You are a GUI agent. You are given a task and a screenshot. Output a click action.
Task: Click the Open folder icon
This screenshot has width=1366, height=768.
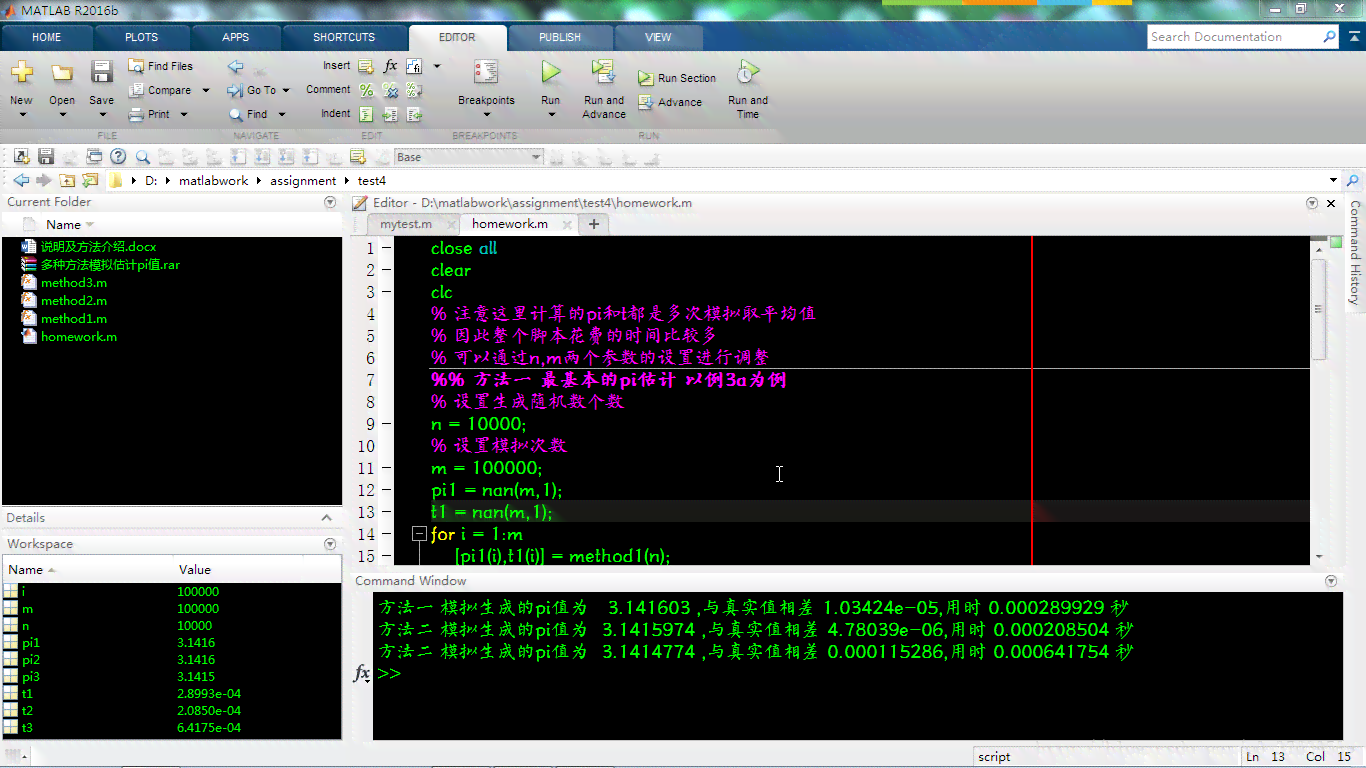coord(62,72)
